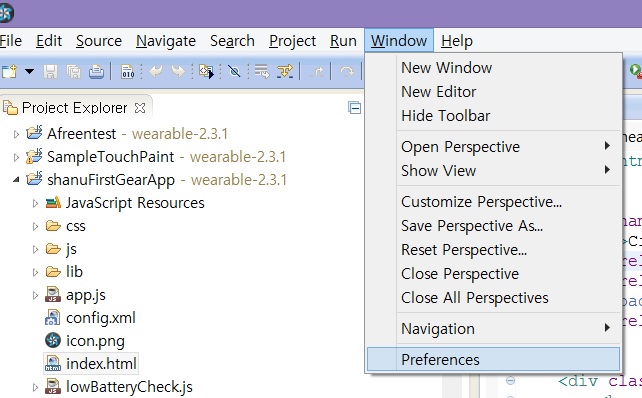Choose Customize Perspective... entry
The image size is (642, 398).
493,202
